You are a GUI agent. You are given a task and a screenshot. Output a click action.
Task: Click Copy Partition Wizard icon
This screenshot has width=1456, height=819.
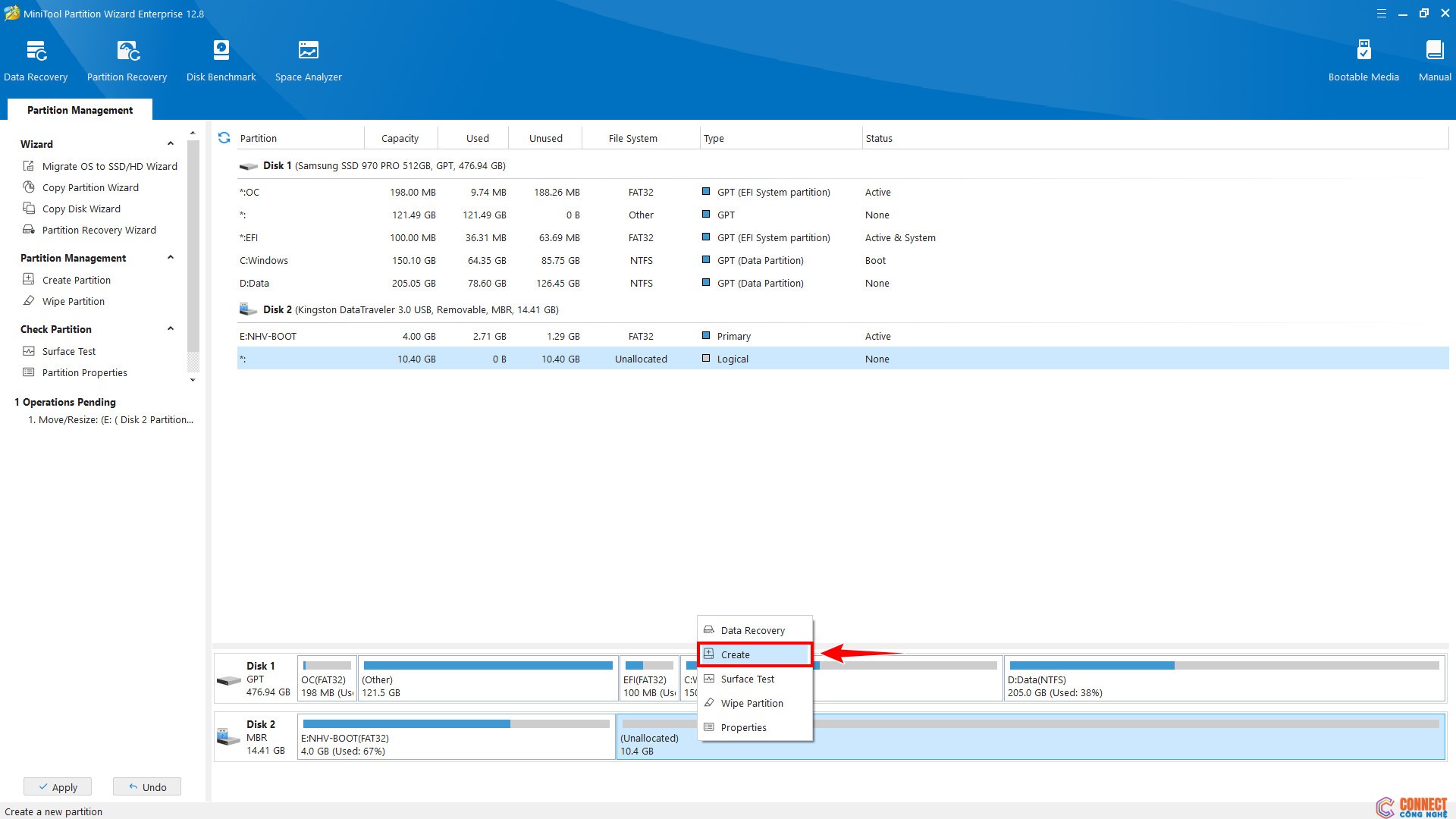[x=29, y=187]
